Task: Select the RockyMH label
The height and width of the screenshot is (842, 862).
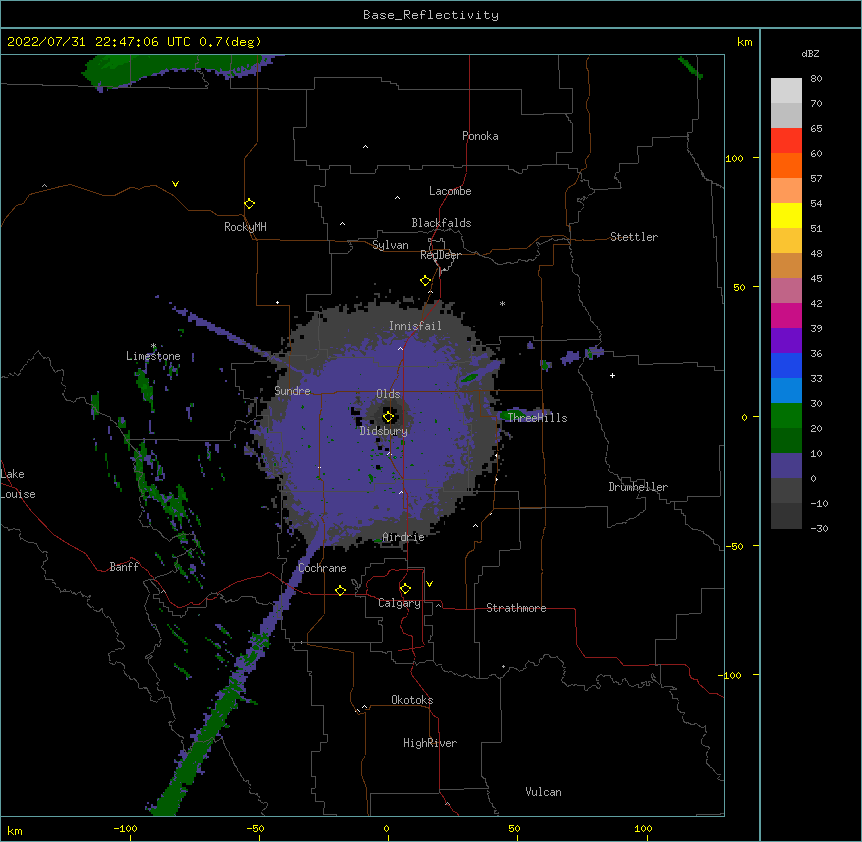Action: click(245, 227)
